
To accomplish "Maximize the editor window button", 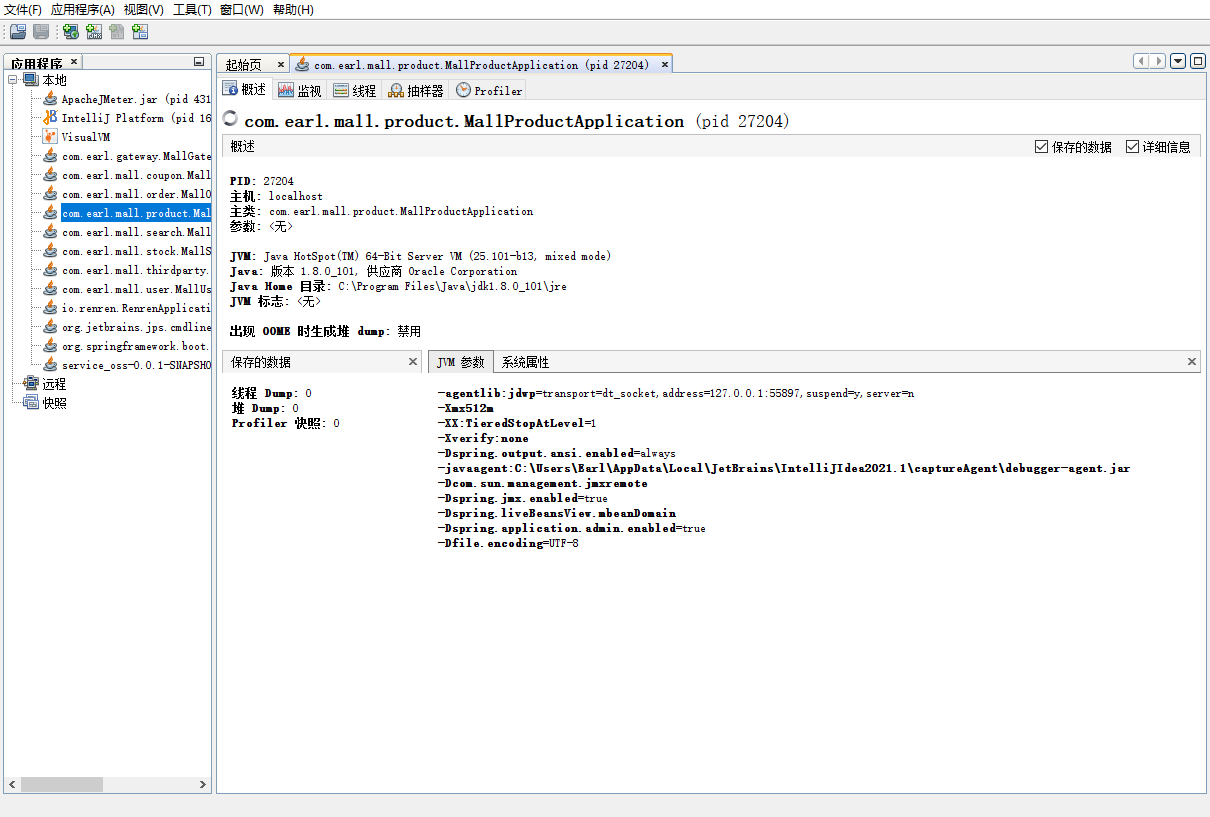I will pyautogui.click(x=1197, y=61).
